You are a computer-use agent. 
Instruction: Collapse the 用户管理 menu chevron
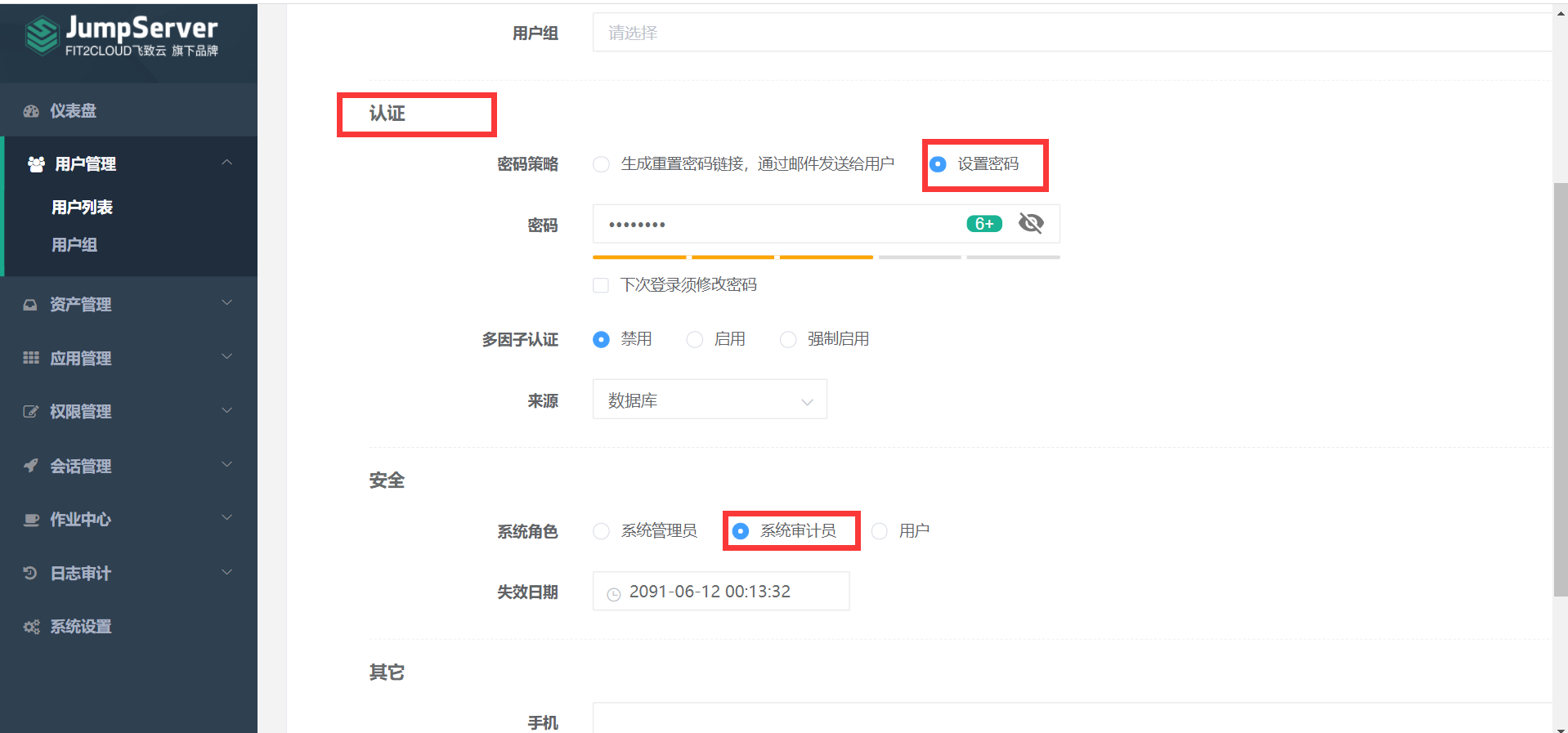pyautogui.click(x=227, y=163)
